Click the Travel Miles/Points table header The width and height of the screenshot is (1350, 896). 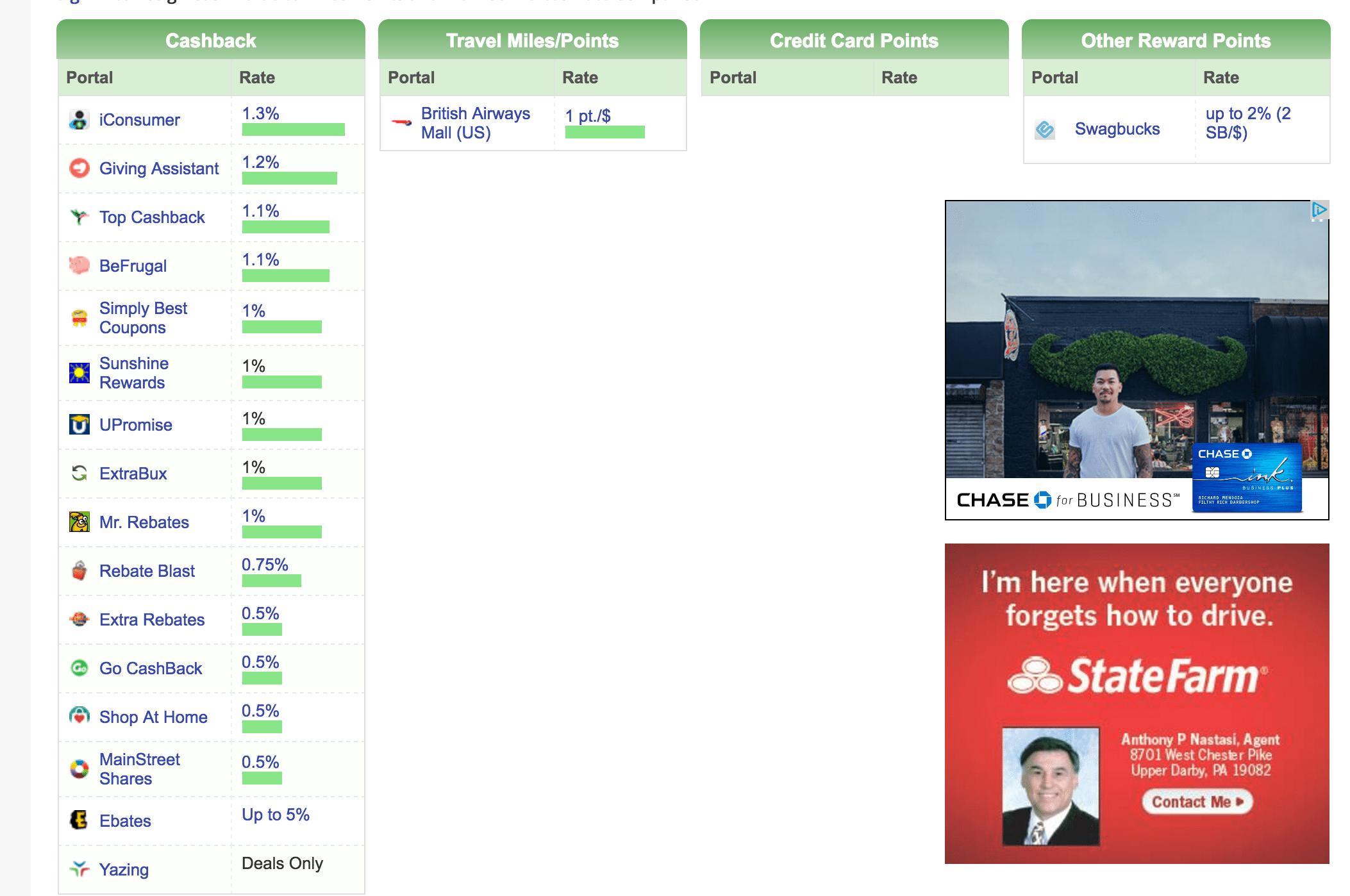(x=533, y=40)
